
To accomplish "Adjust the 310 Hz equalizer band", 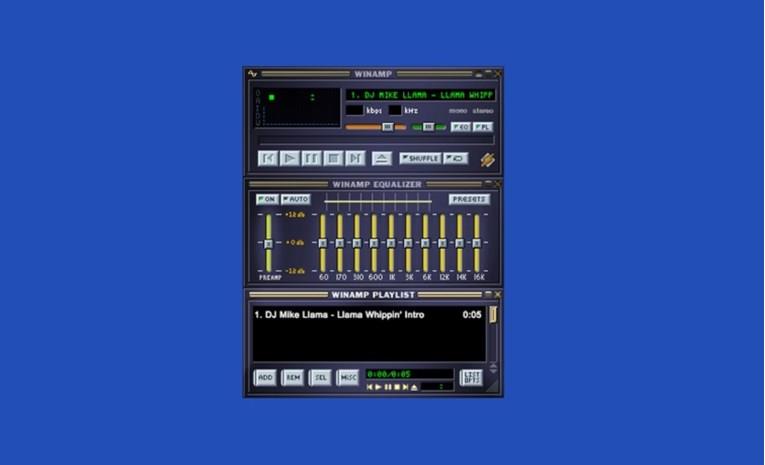I will coord(357,243).
